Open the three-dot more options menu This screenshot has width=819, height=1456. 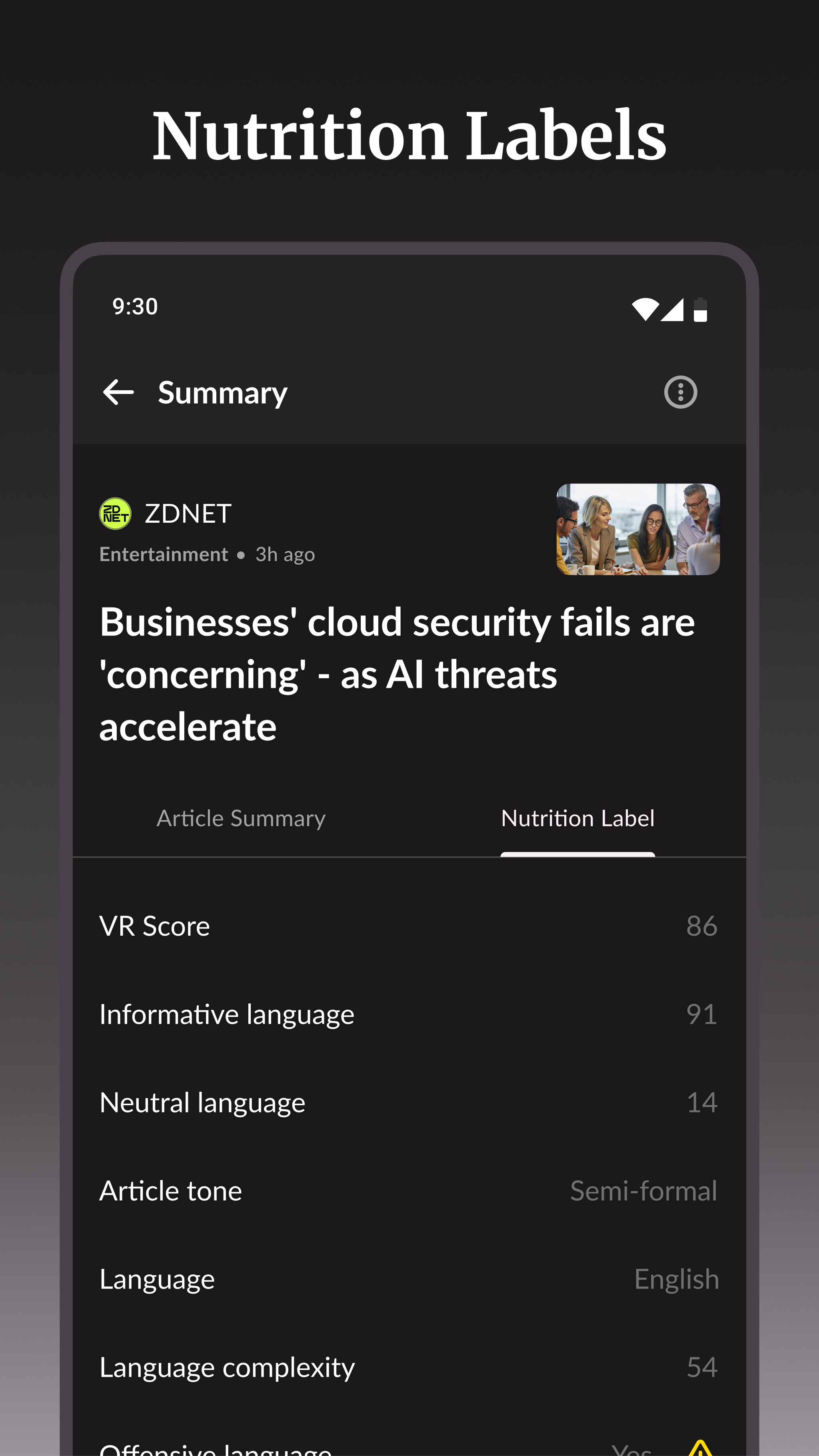click(x=680, y=392)
